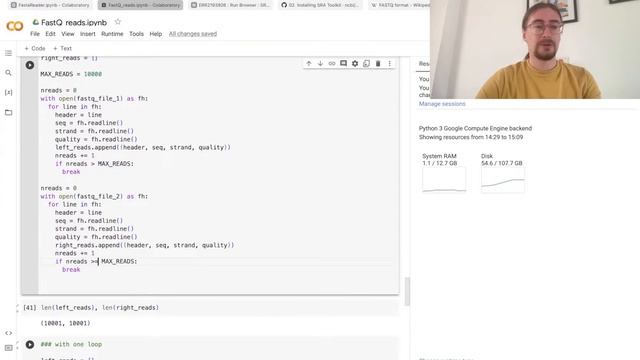640x360 pixels.
Task: Open the Runtime menu
Action: point(112,34)
